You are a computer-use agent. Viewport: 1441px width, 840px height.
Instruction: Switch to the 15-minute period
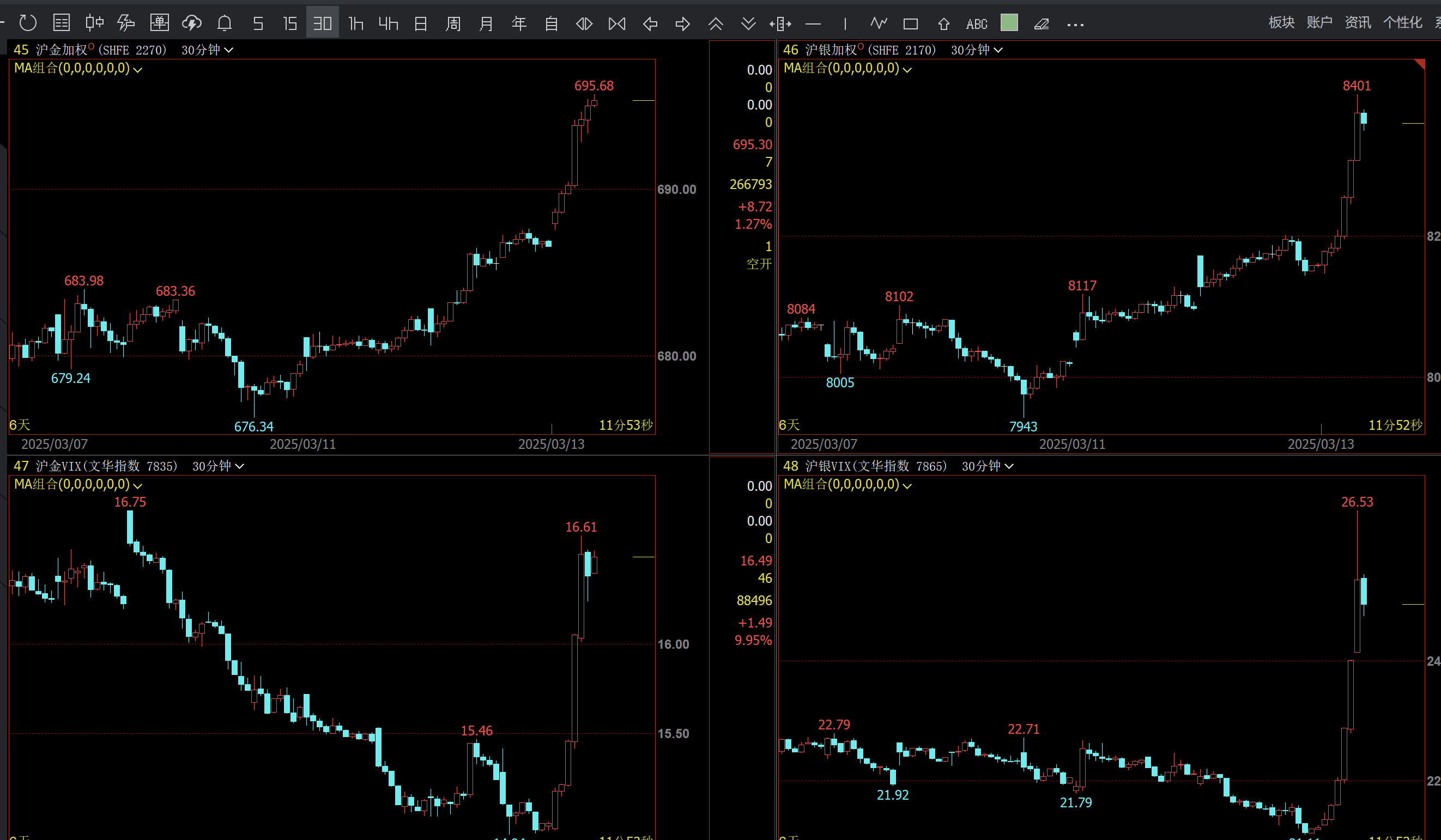290,23
